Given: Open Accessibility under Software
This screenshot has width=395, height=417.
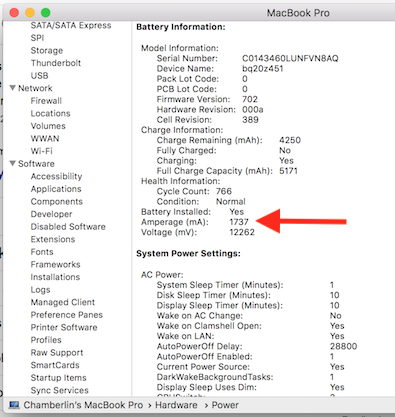Looking at the screenshot, I should pyautogui.click(x=56, y=176).
